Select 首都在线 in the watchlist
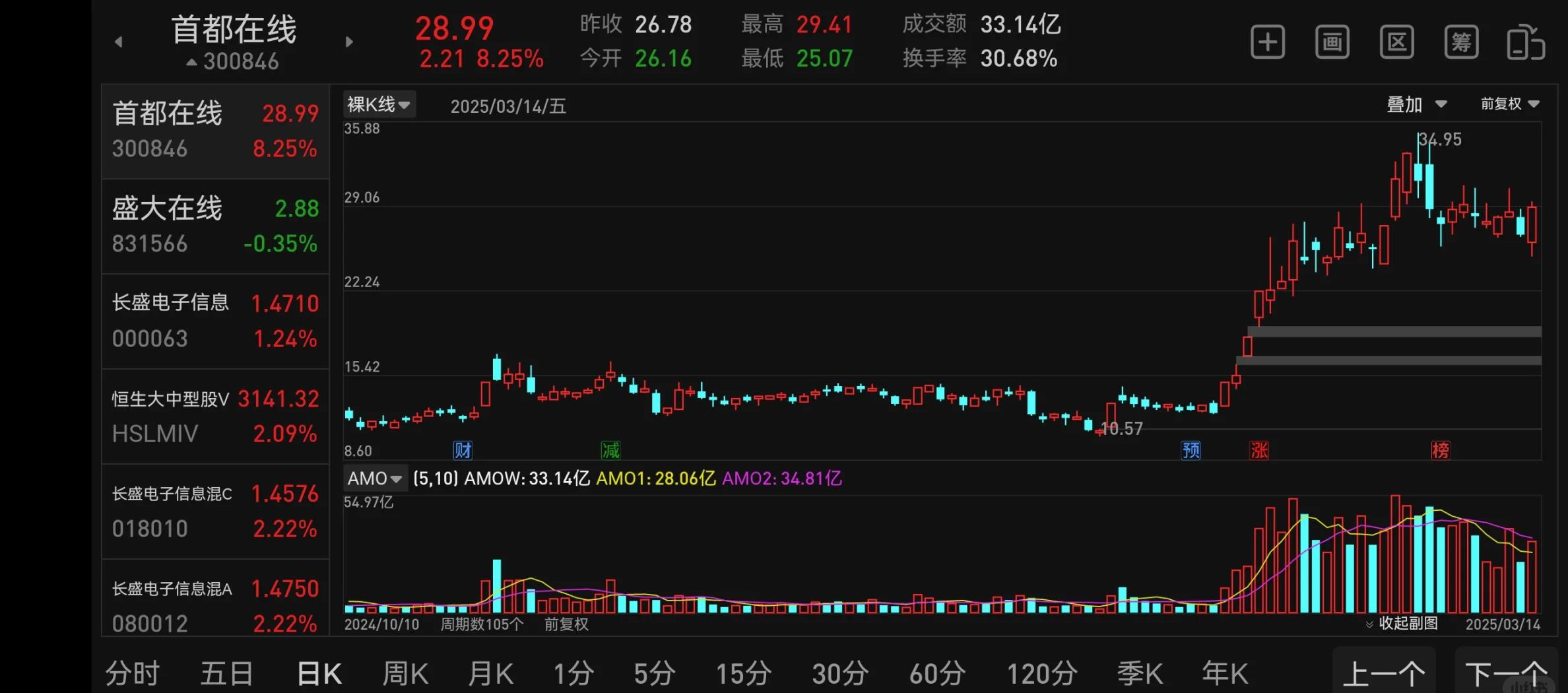1568x693 pixels. [x=215, y=131]
